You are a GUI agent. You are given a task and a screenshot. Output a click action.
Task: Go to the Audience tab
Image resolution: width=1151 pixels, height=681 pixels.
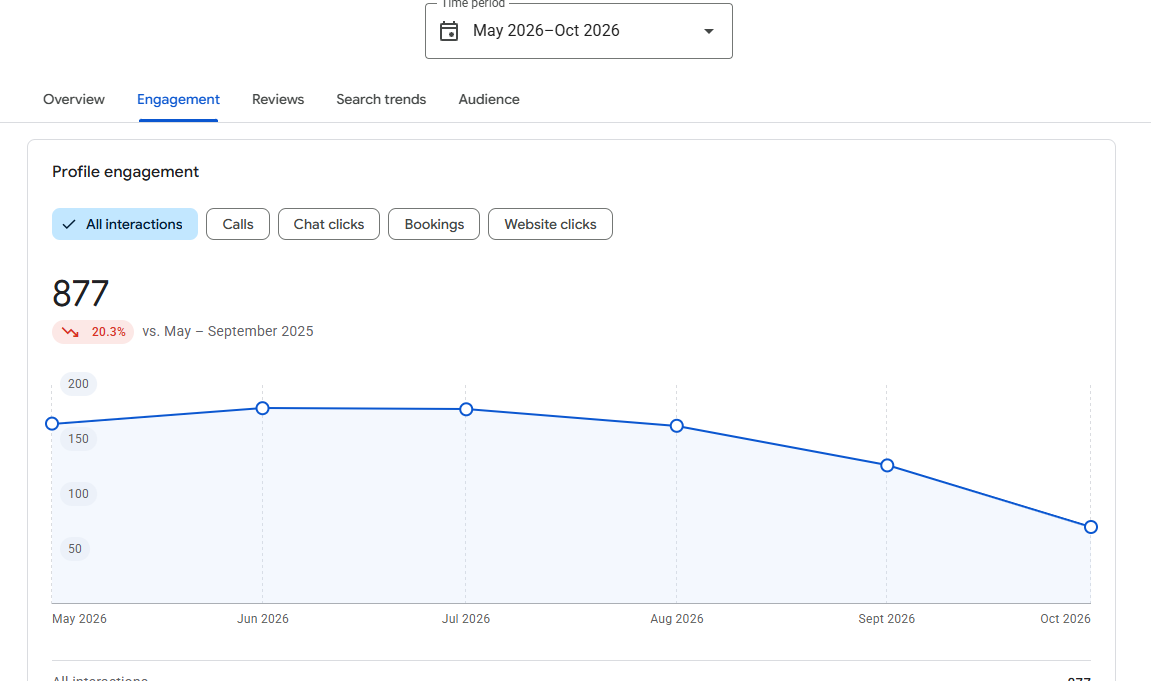[x=489, y=99]
